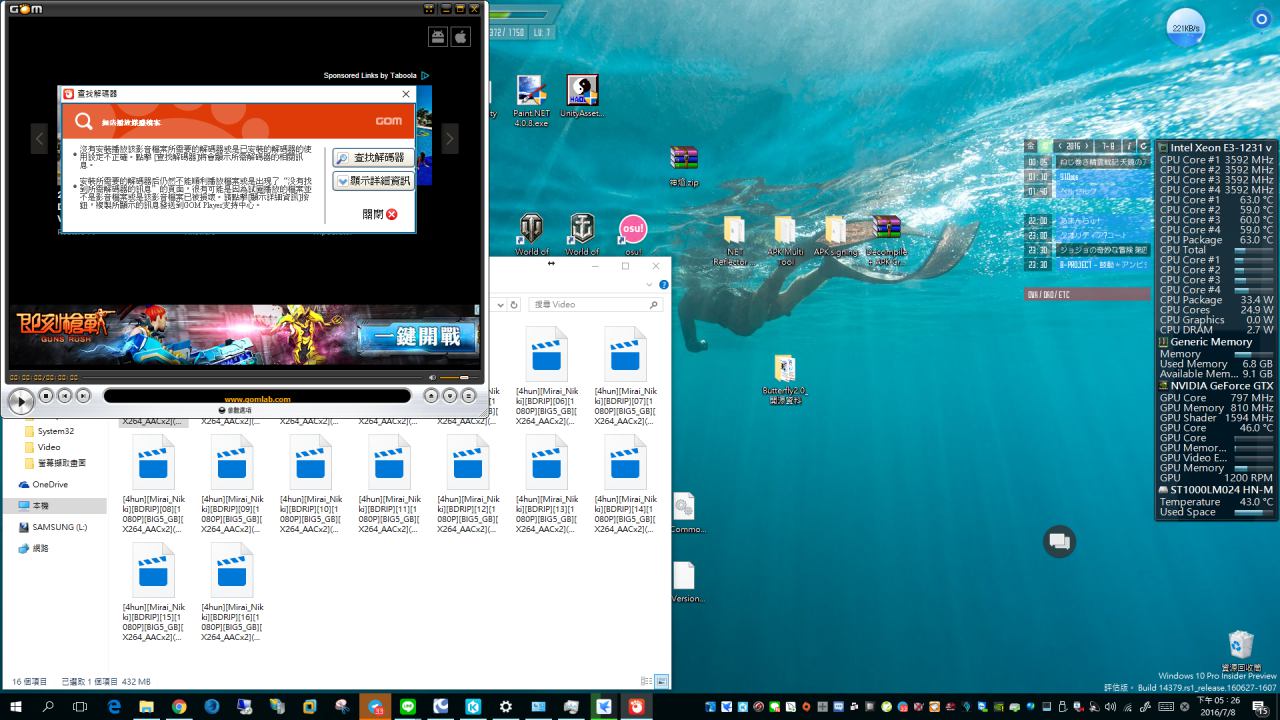Click the next arrow on sponsored links

tap(450, 138)
